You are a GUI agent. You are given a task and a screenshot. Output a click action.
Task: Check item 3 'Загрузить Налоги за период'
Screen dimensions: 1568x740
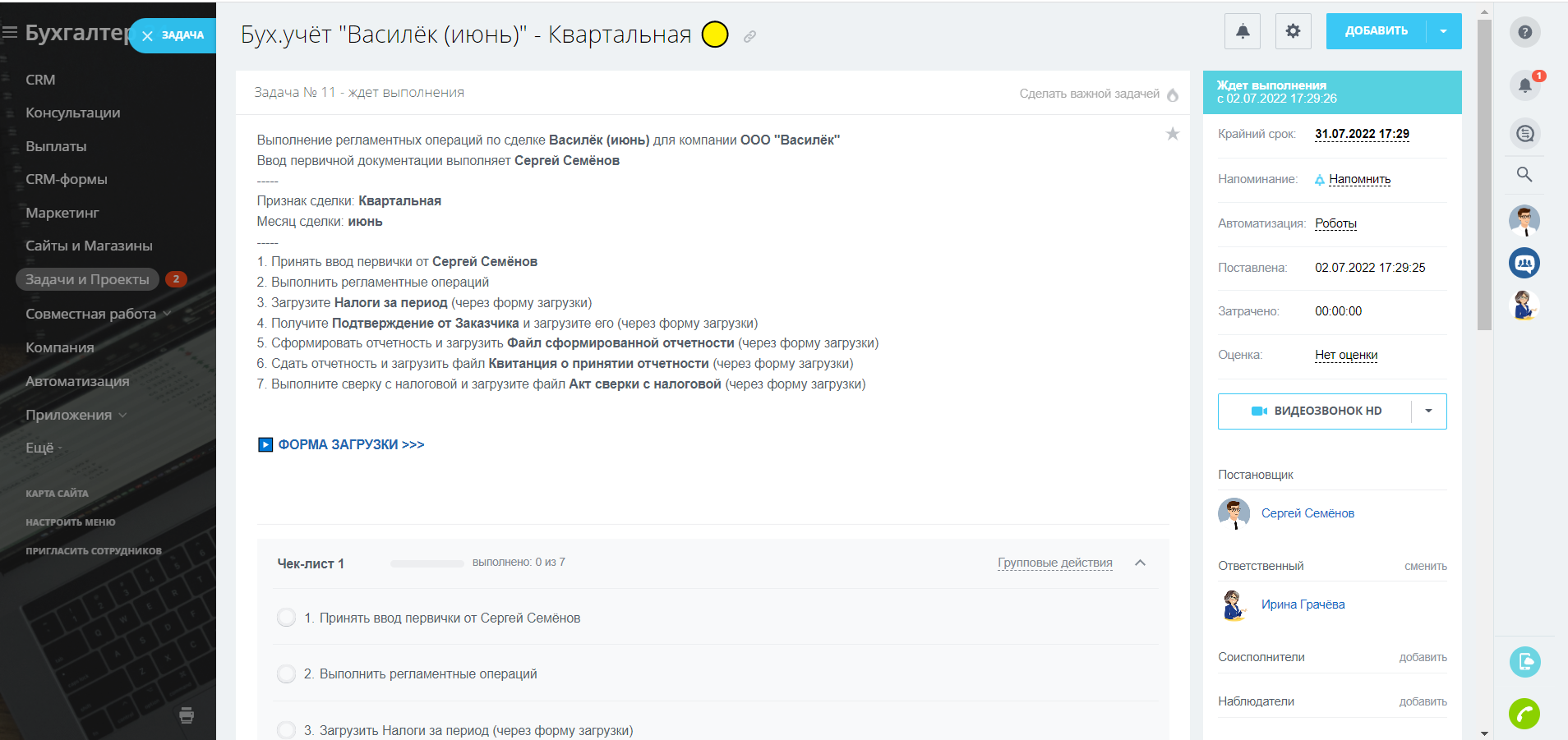point(286,730)
